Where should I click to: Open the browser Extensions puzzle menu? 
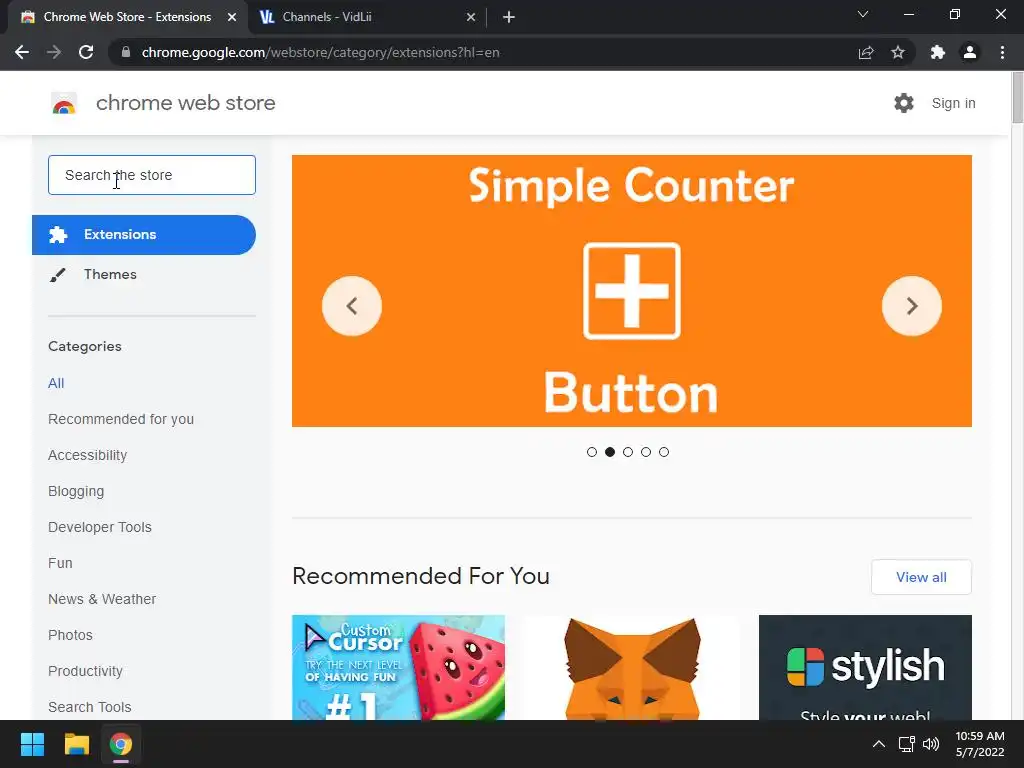(938, 52)
